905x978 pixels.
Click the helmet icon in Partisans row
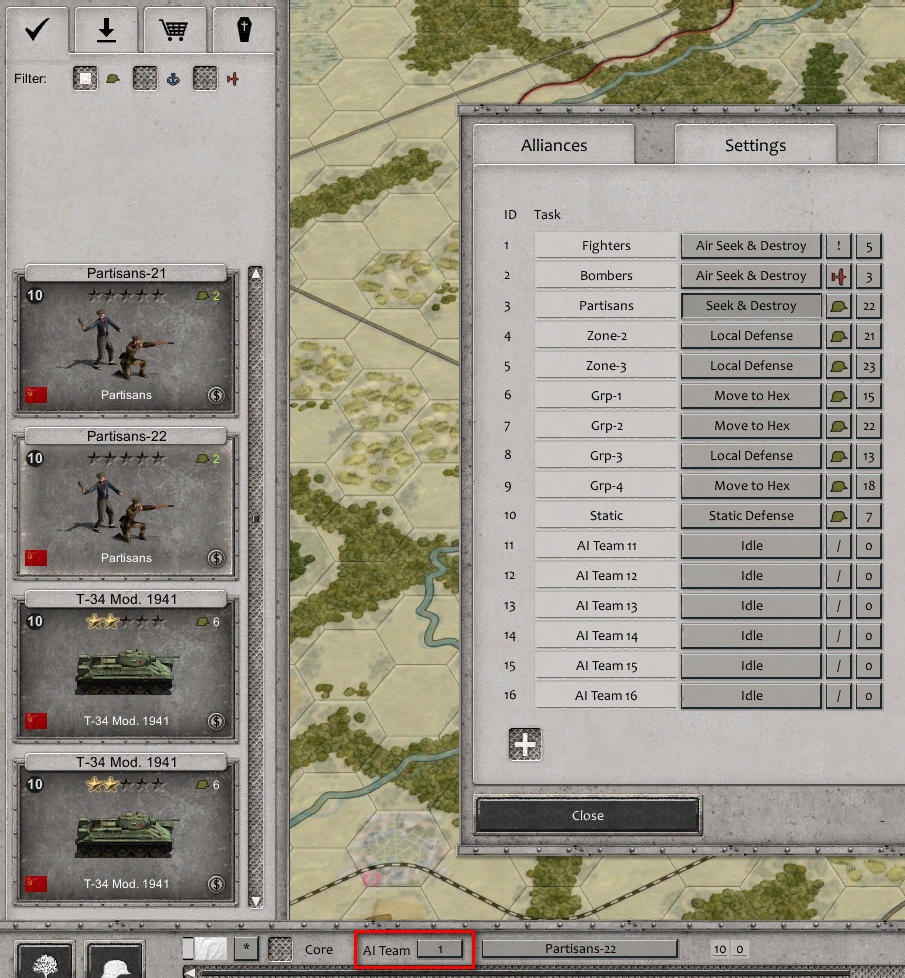pyautogui.click(x=838, y=306)
